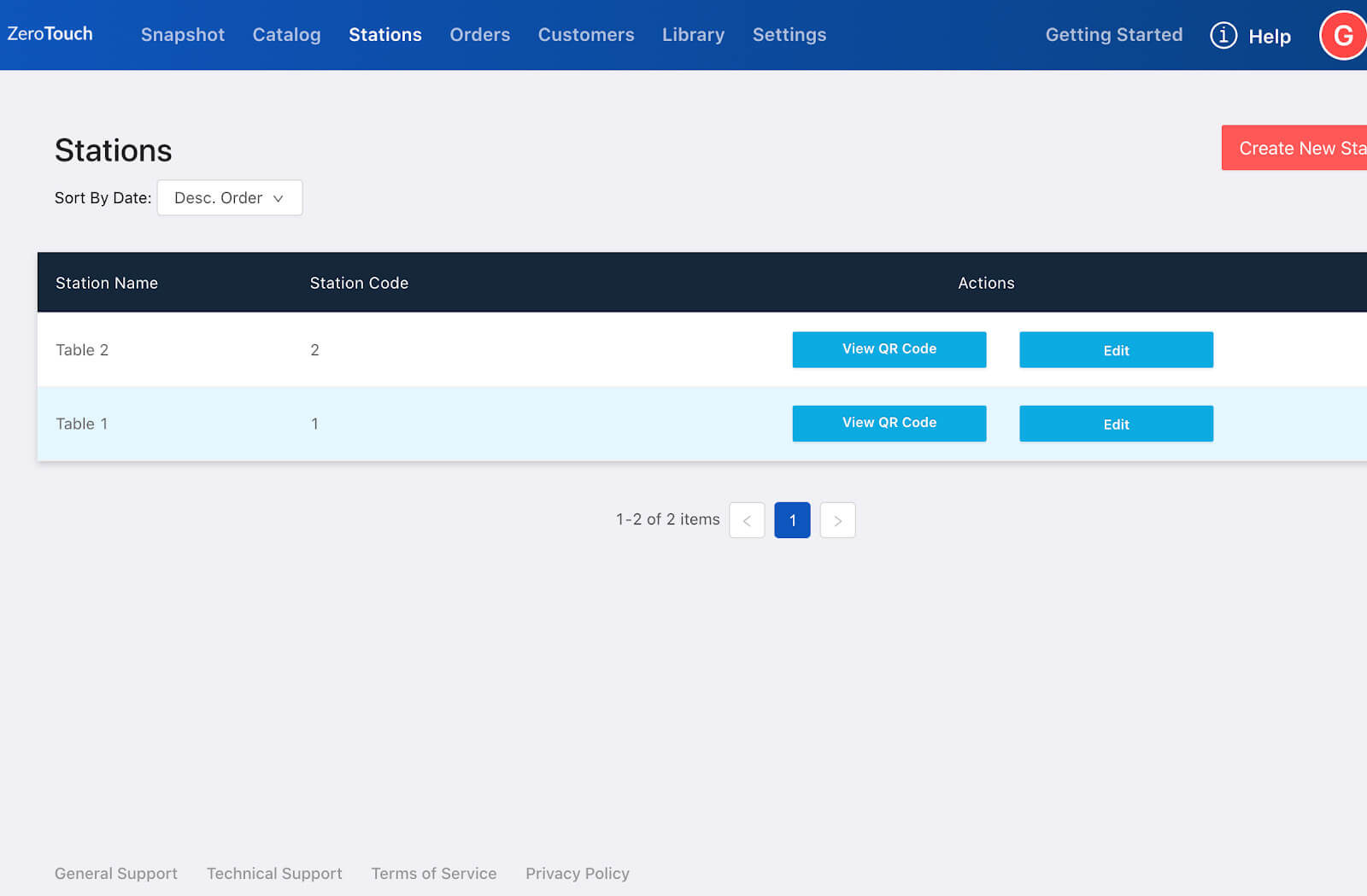Image resolution: width=1367 pixels, height=896 pixels.
Task: Open the Orders tab
Action: [x=480, y=35]
